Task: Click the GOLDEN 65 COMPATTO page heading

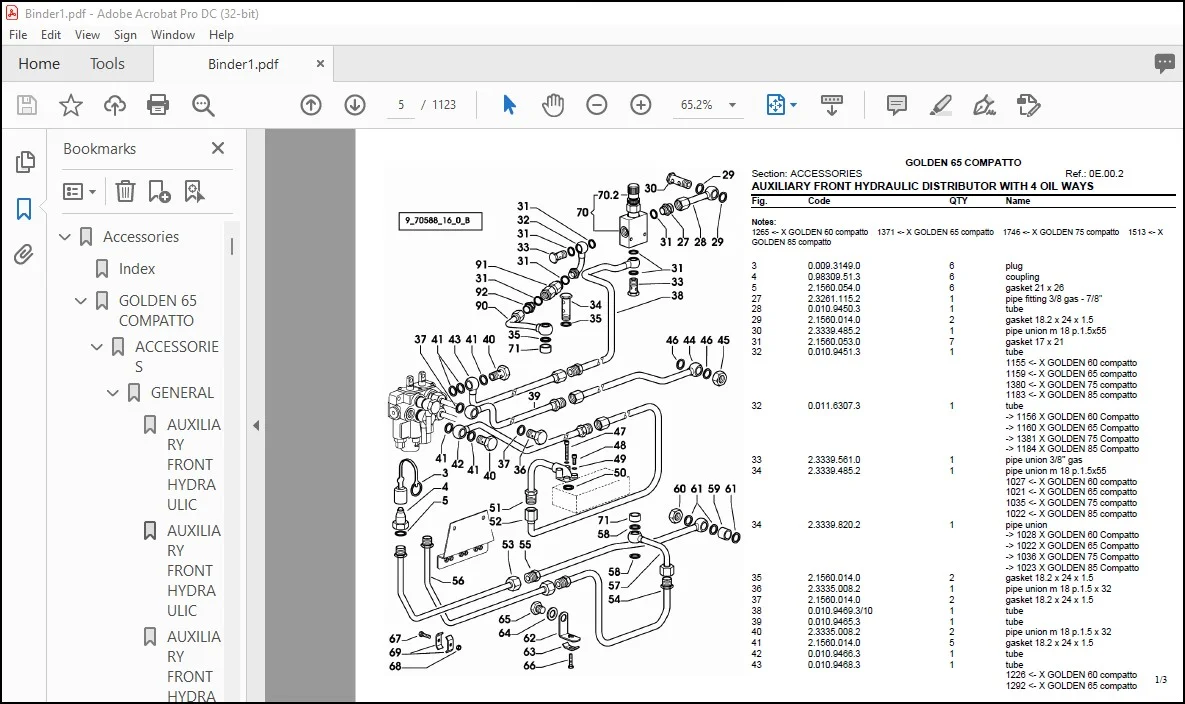Action: (x=963, y=162)
